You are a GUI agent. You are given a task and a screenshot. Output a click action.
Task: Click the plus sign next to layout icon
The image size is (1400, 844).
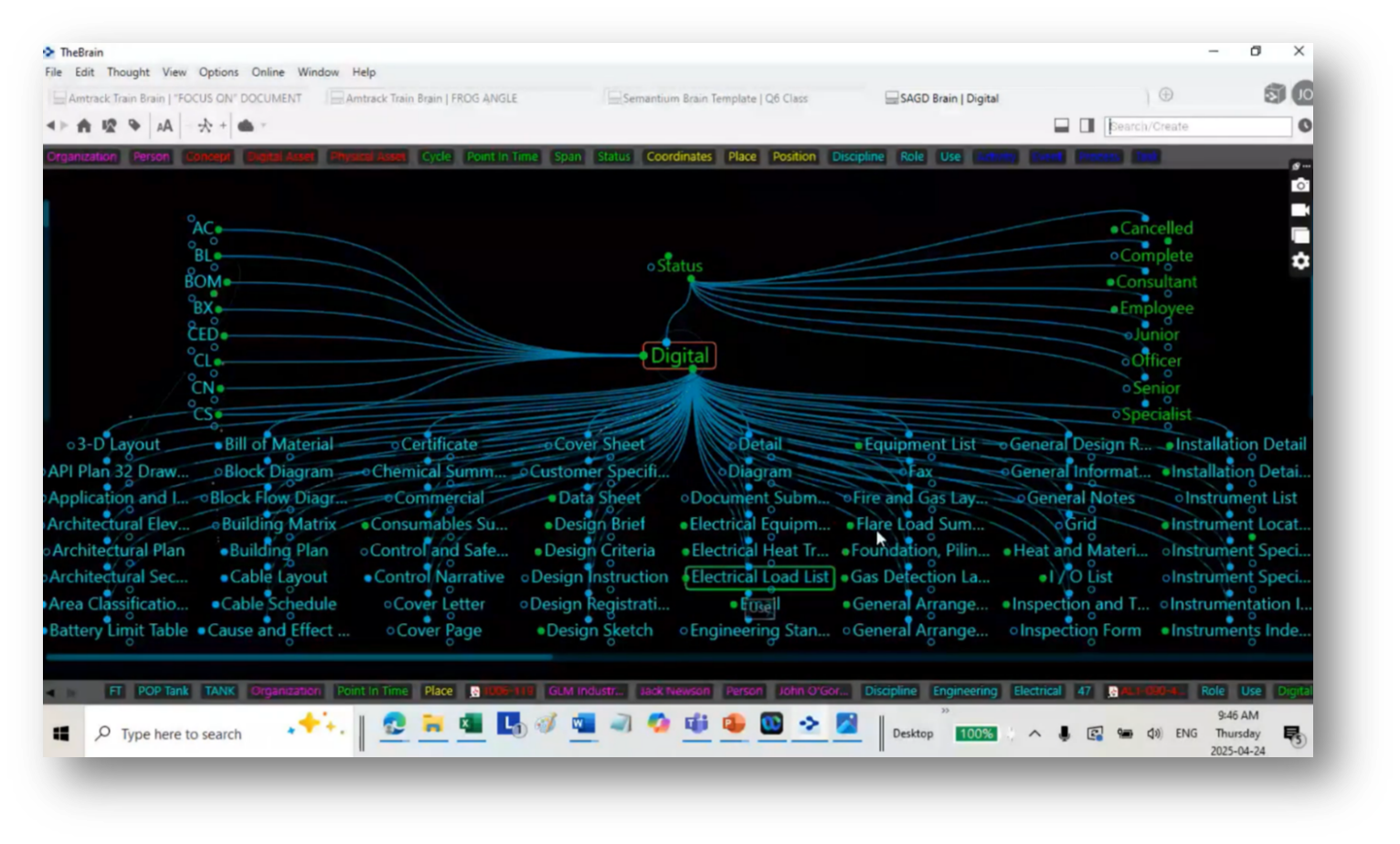point(222,126)
